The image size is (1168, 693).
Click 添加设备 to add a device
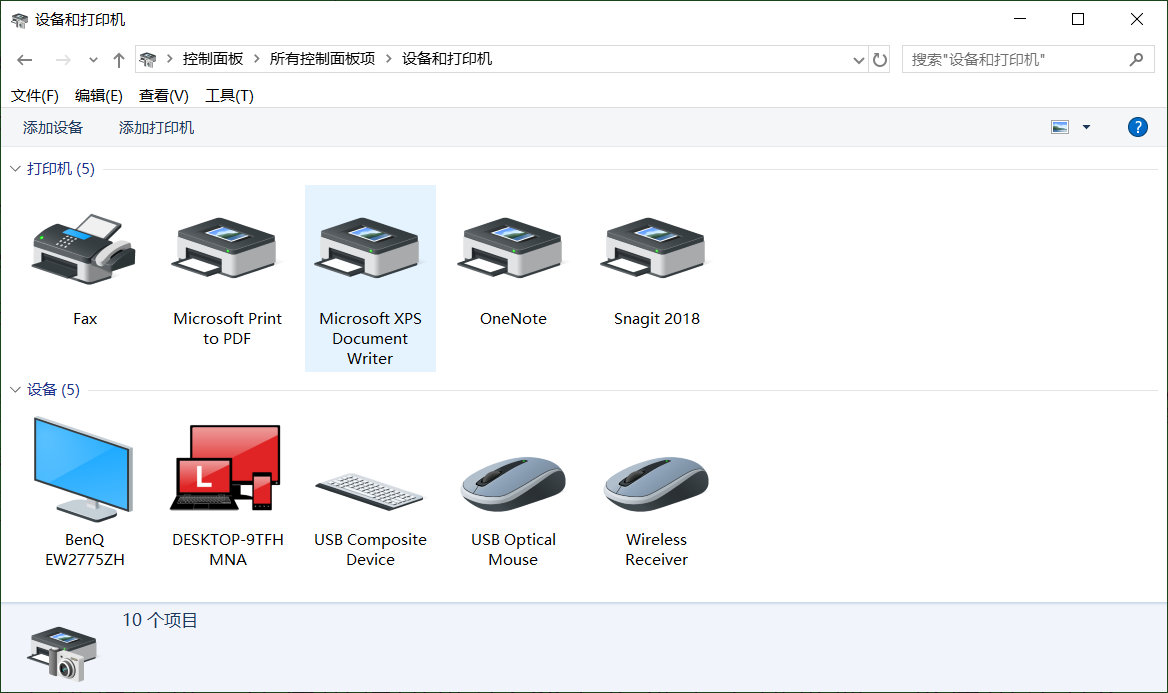coord(52,127)
